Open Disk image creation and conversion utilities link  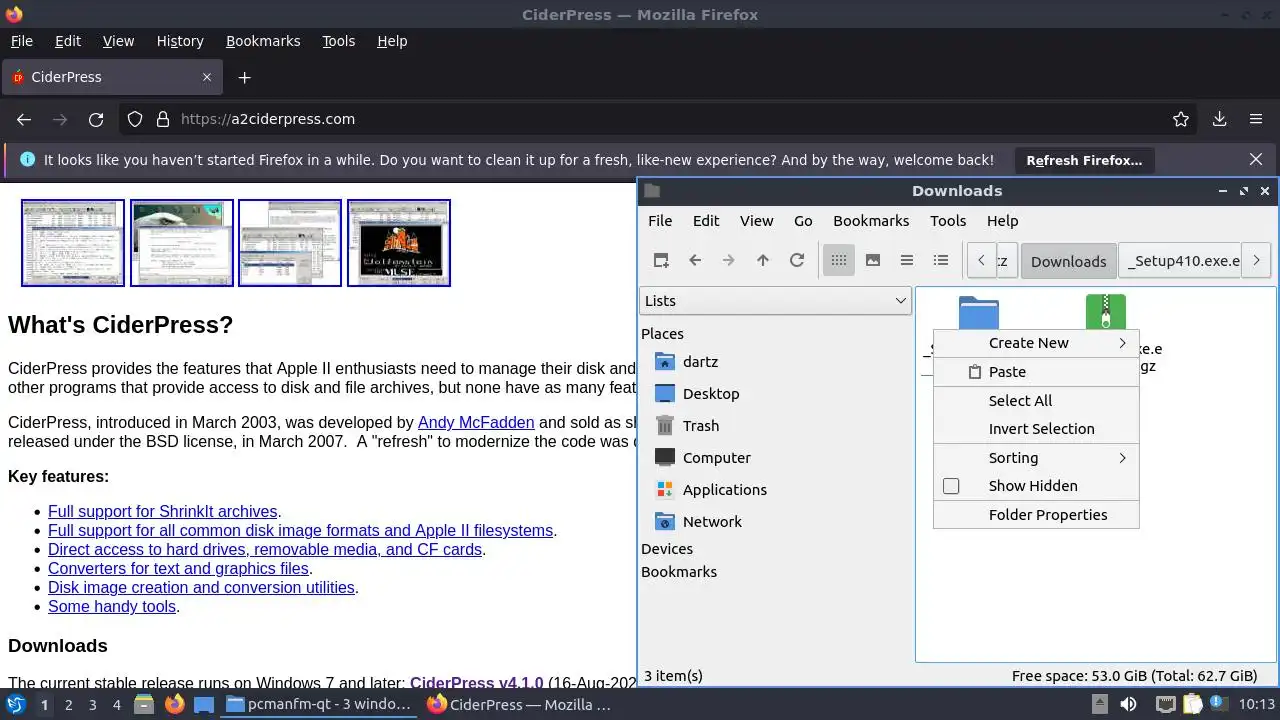(201, 588)
